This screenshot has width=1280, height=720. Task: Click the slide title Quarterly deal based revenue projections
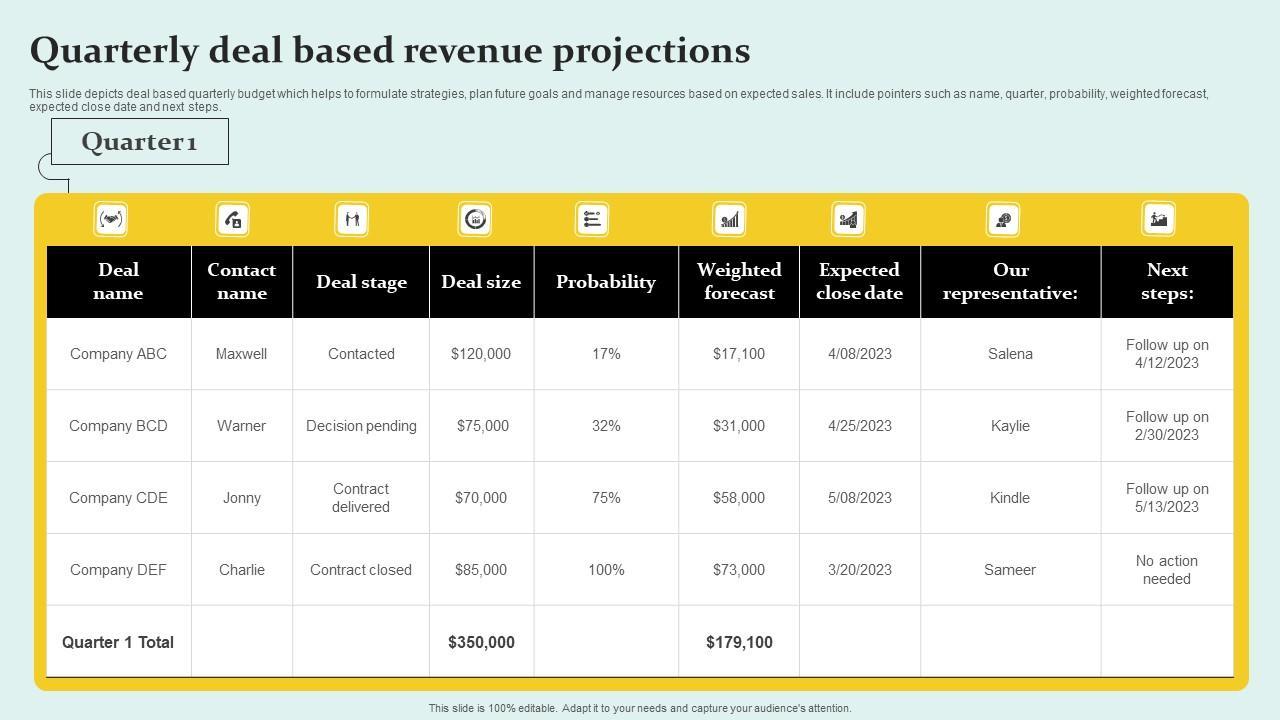pos(390,50)
